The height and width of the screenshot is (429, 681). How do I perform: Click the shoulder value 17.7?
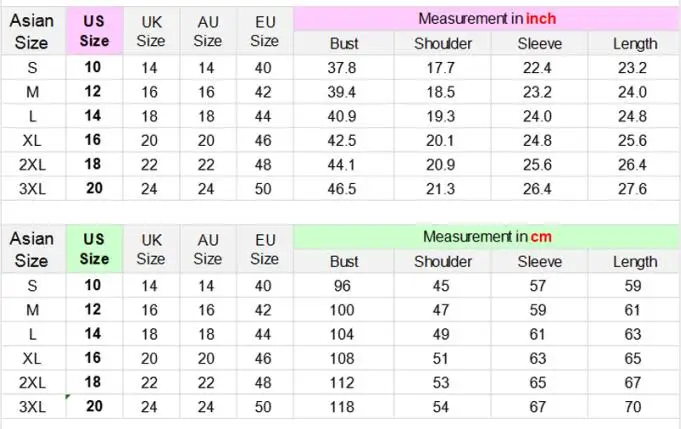[x=441, y=68]
